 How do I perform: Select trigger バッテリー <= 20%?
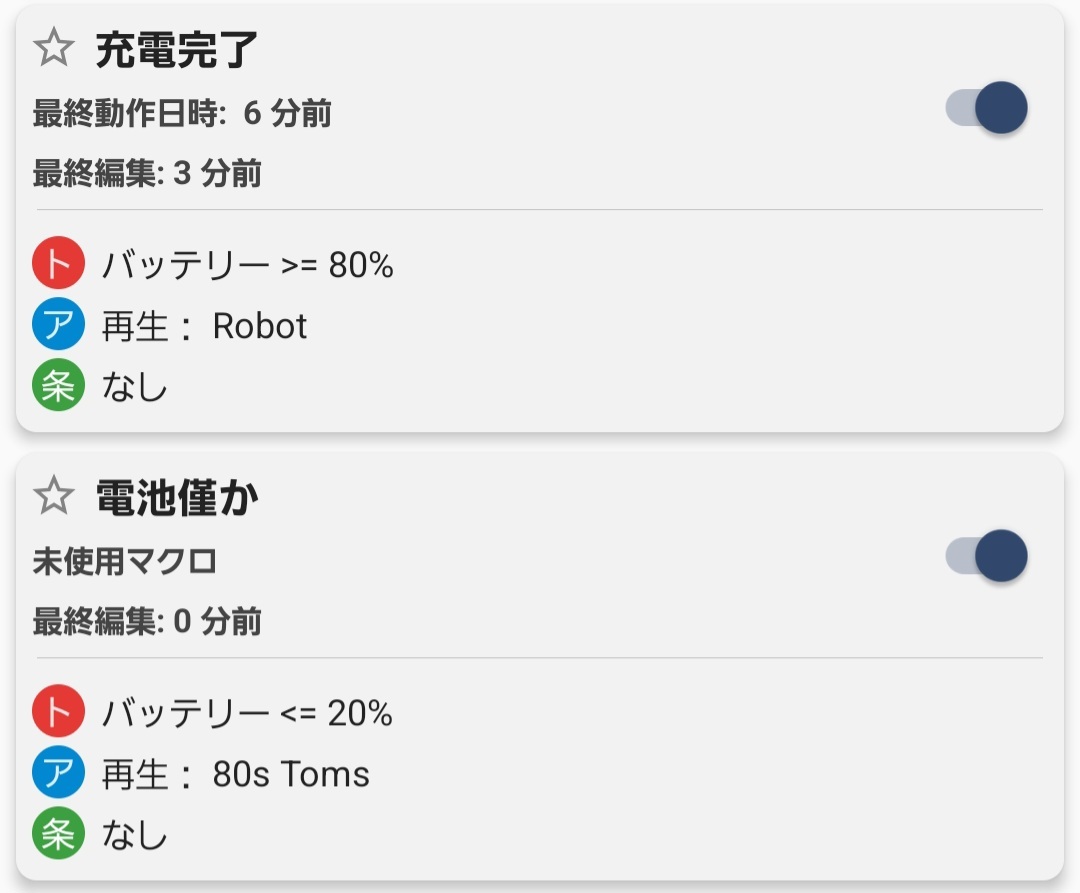(x=247, y=714)
